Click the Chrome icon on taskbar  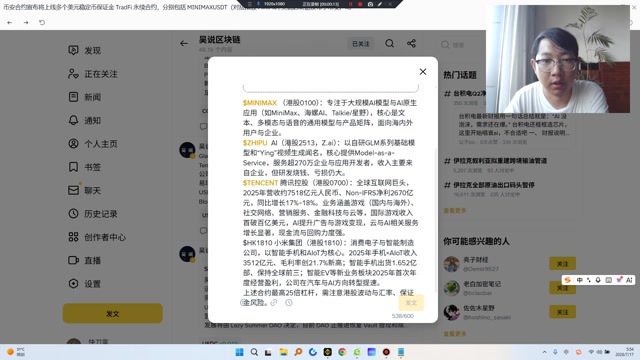point(342,352)
